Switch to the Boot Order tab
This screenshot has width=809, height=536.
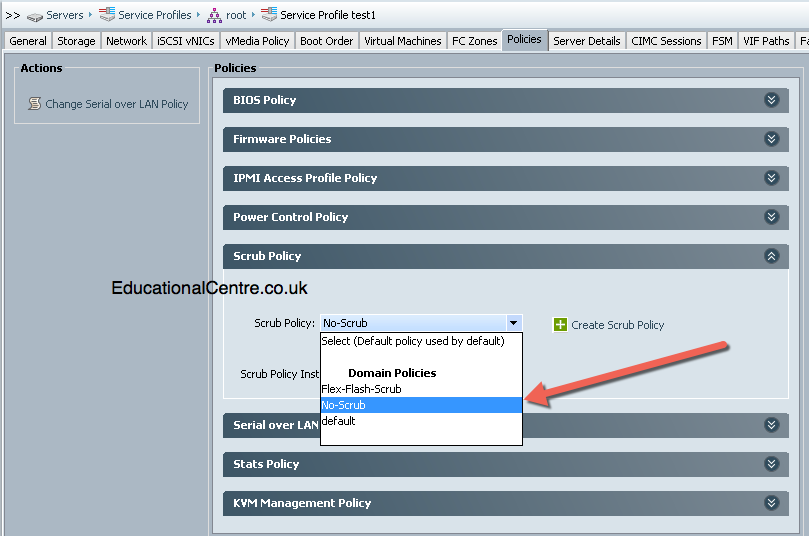pos(327,41)
